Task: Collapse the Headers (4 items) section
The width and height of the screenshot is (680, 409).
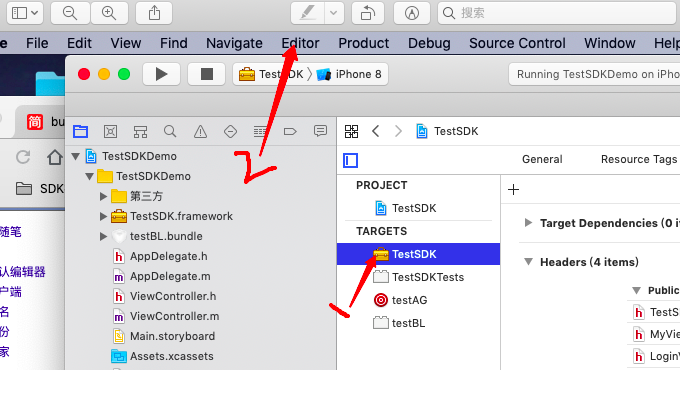Action: pos(528,262)
